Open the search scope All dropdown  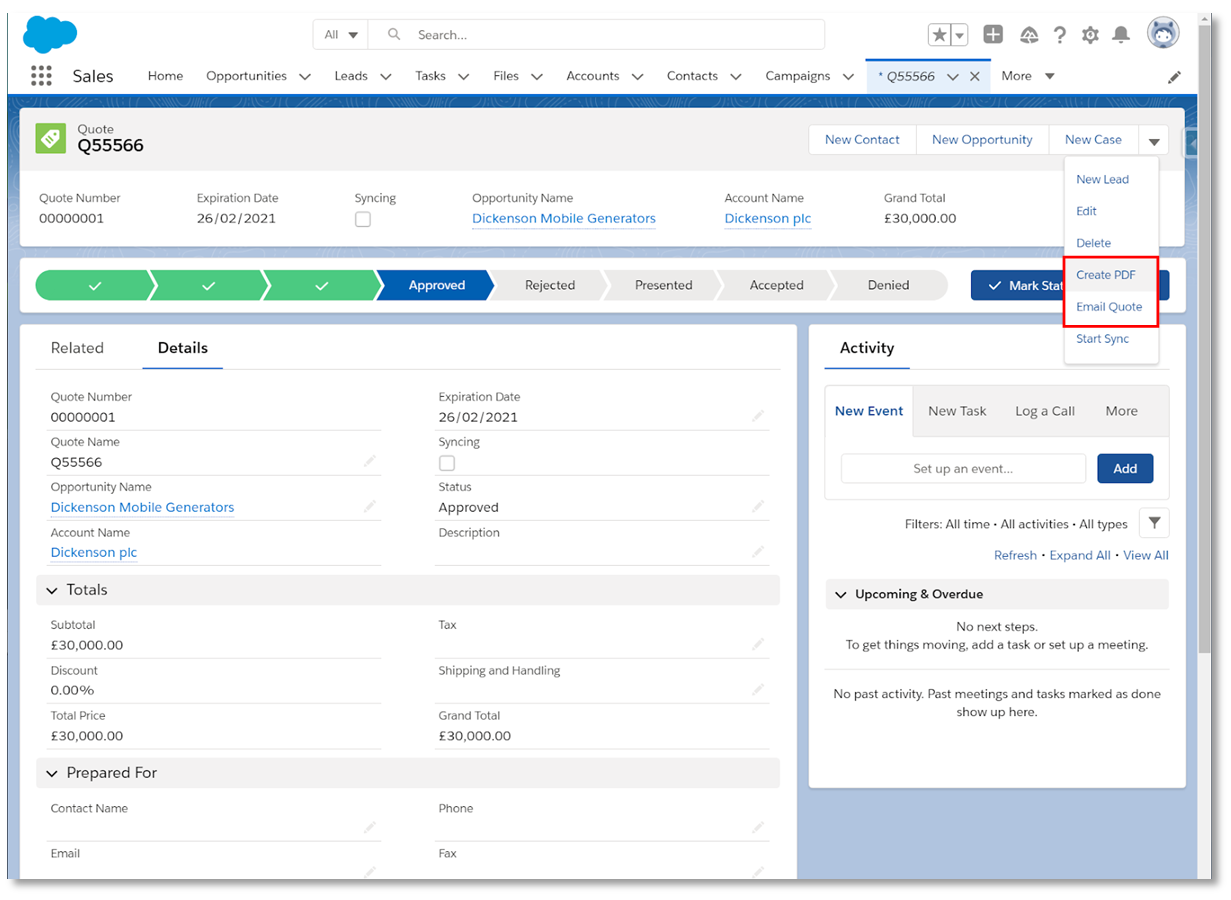[x=341, y=35]
